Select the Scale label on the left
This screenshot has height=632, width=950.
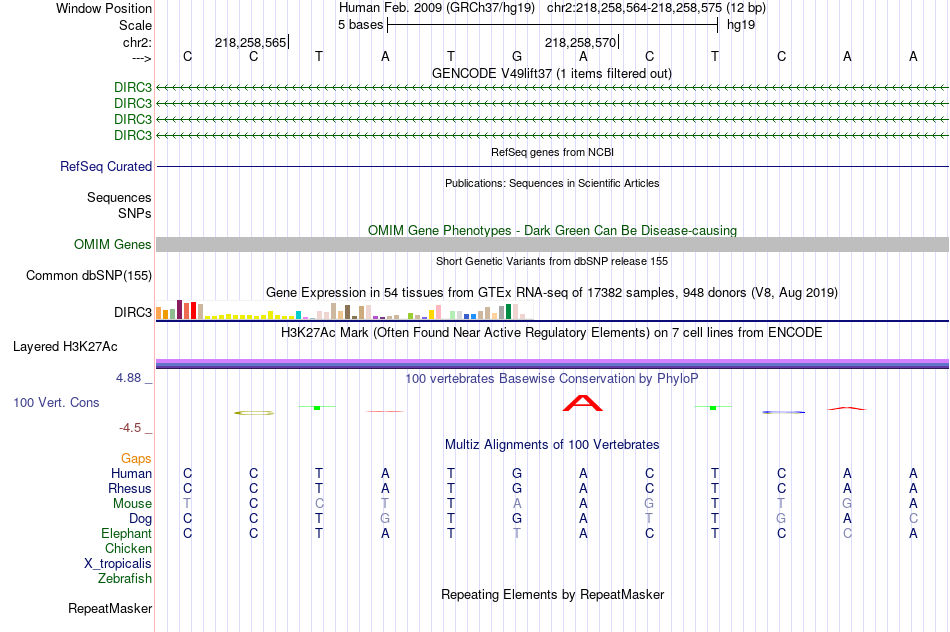click(x=135, y=25)
